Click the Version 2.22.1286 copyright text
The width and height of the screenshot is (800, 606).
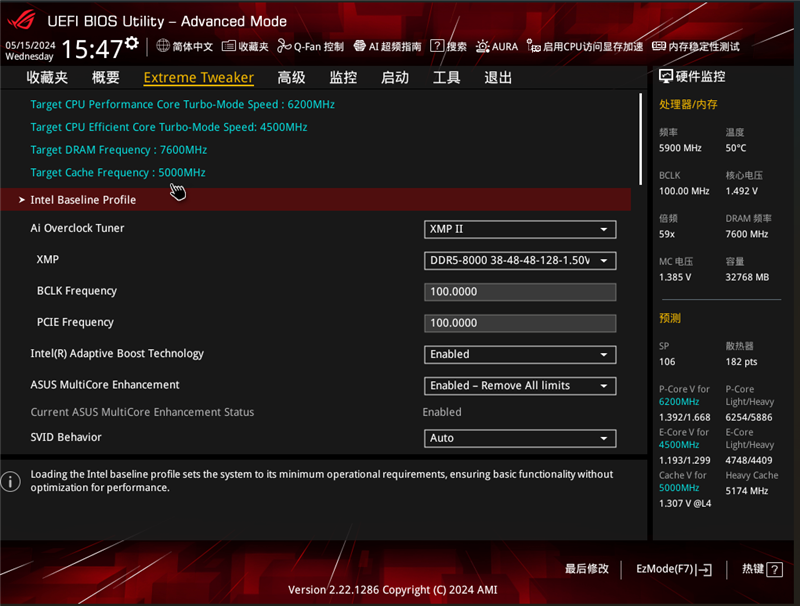tap(392, 590)
